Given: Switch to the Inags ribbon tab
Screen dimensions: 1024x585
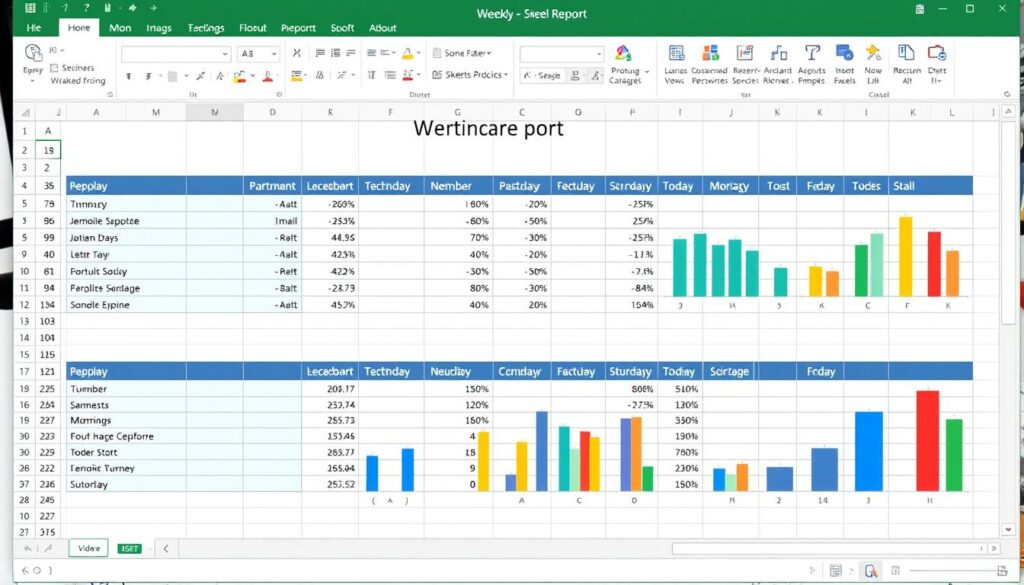Looking at the screenshot, I should pos(159,28).
